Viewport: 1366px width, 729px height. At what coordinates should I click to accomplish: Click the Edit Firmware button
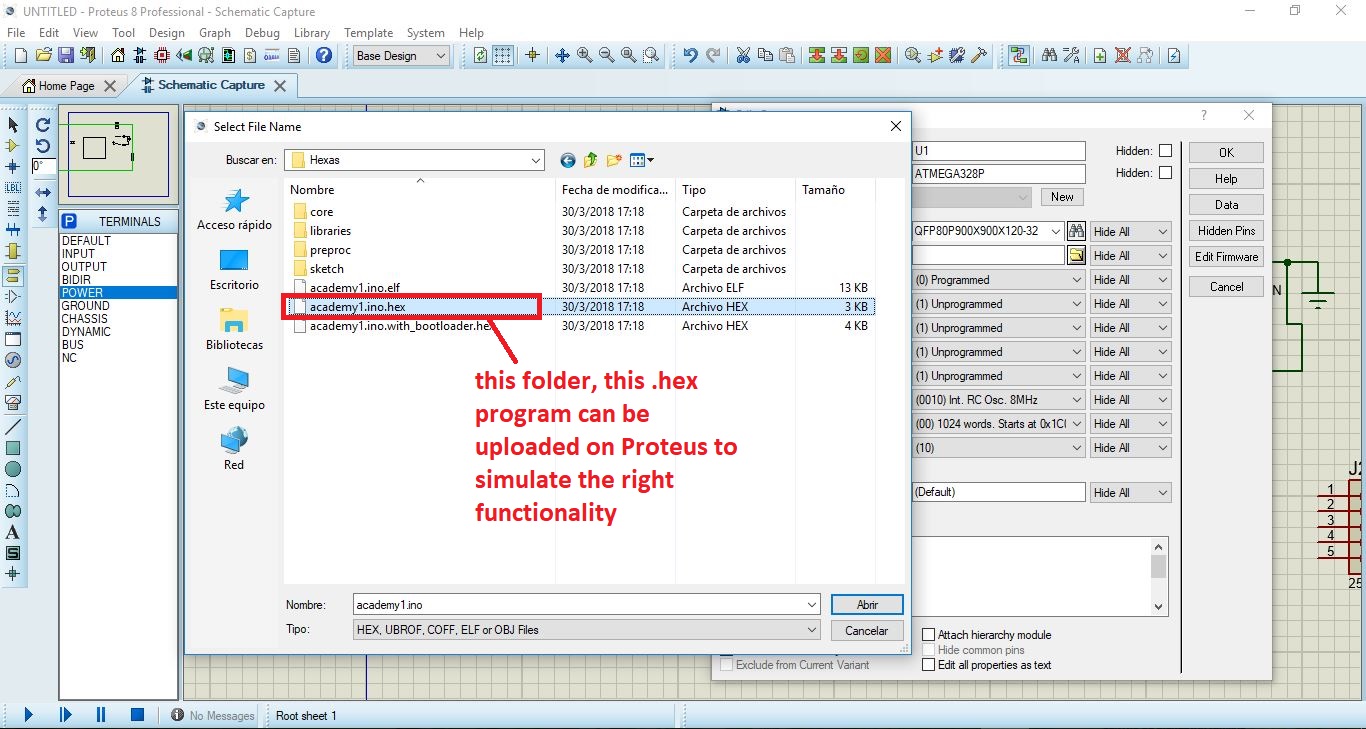[x=1226, y=257]
